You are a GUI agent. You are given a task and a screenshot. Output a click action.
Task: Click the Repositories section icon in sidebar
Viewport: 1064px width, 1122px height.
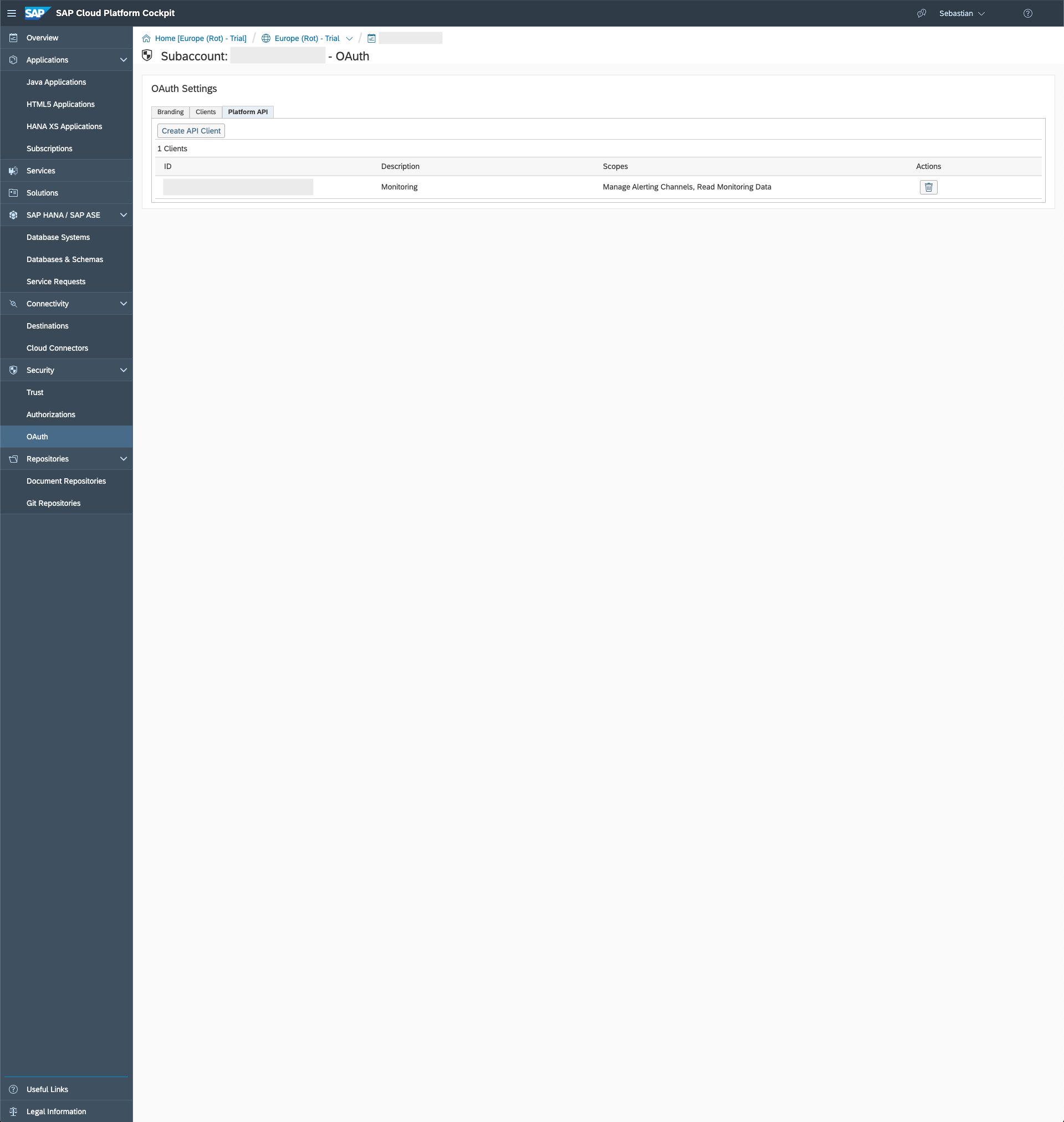click(14, 459)
